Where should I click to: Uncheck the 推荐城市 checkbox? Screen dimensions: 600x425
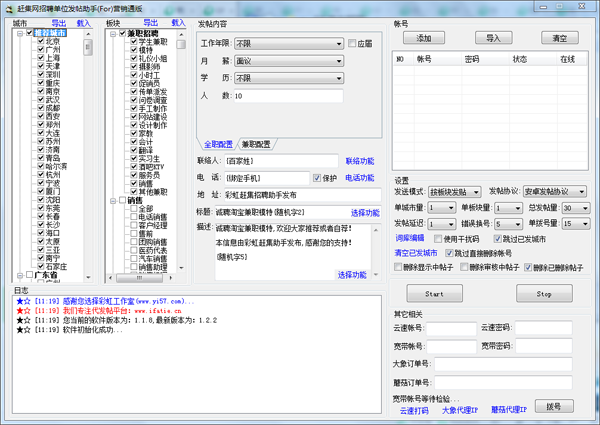coord(29,33)
